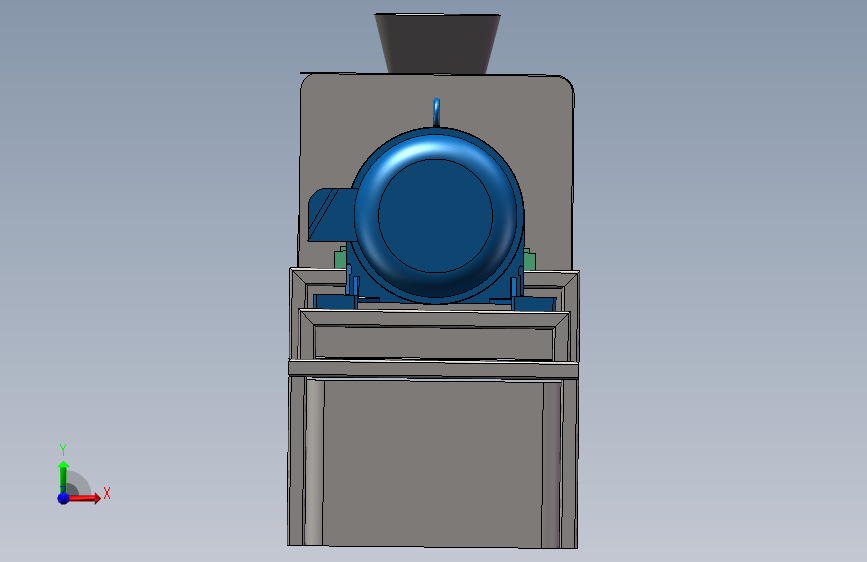Click the green Y axis arrow of triad
Viewport: 867px width, 562px height.
(x=63, y=477)
